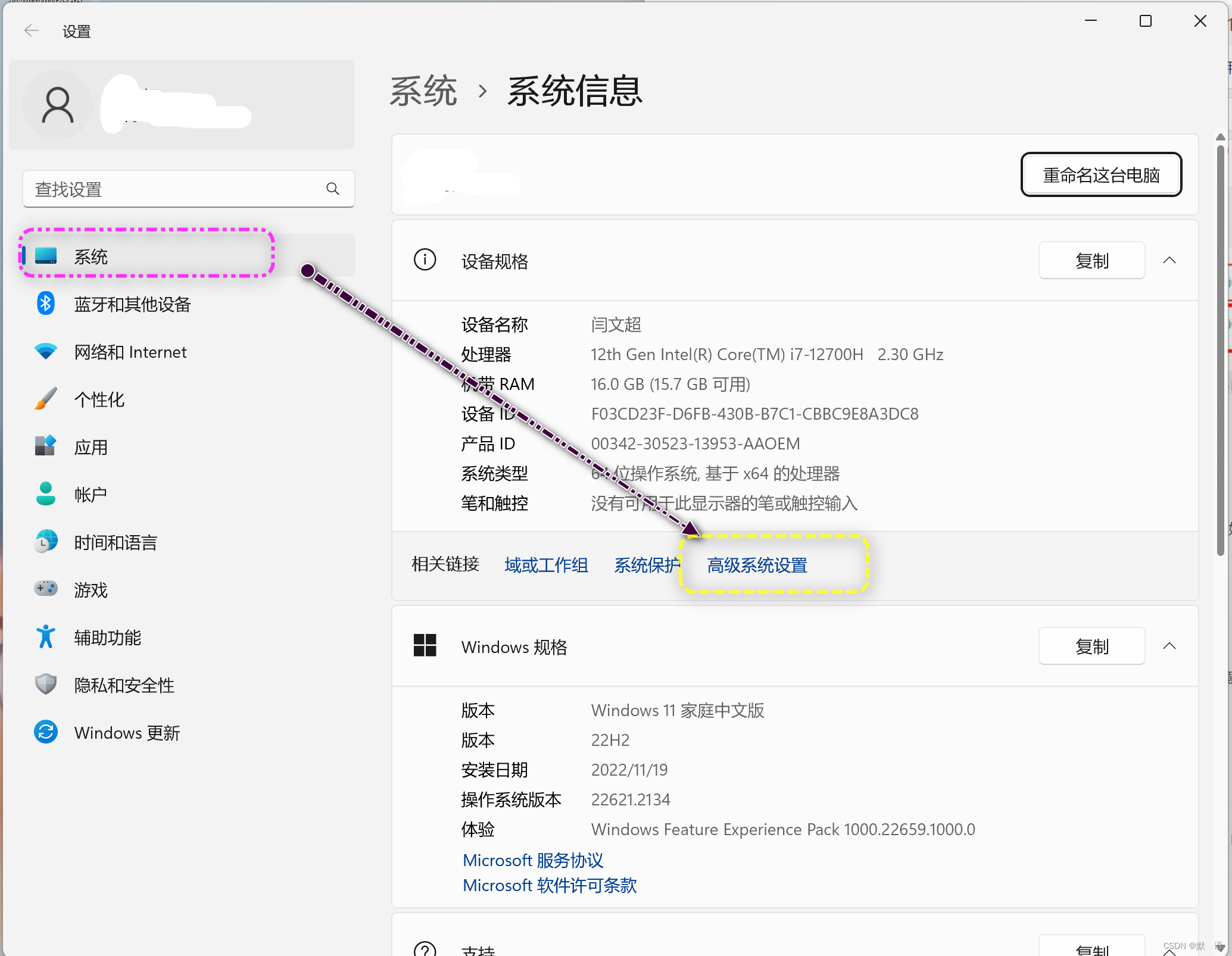Select 时间和语言 in the sidebar
The width and height of the screenshot is (1232, 956).
click(116, 542)
